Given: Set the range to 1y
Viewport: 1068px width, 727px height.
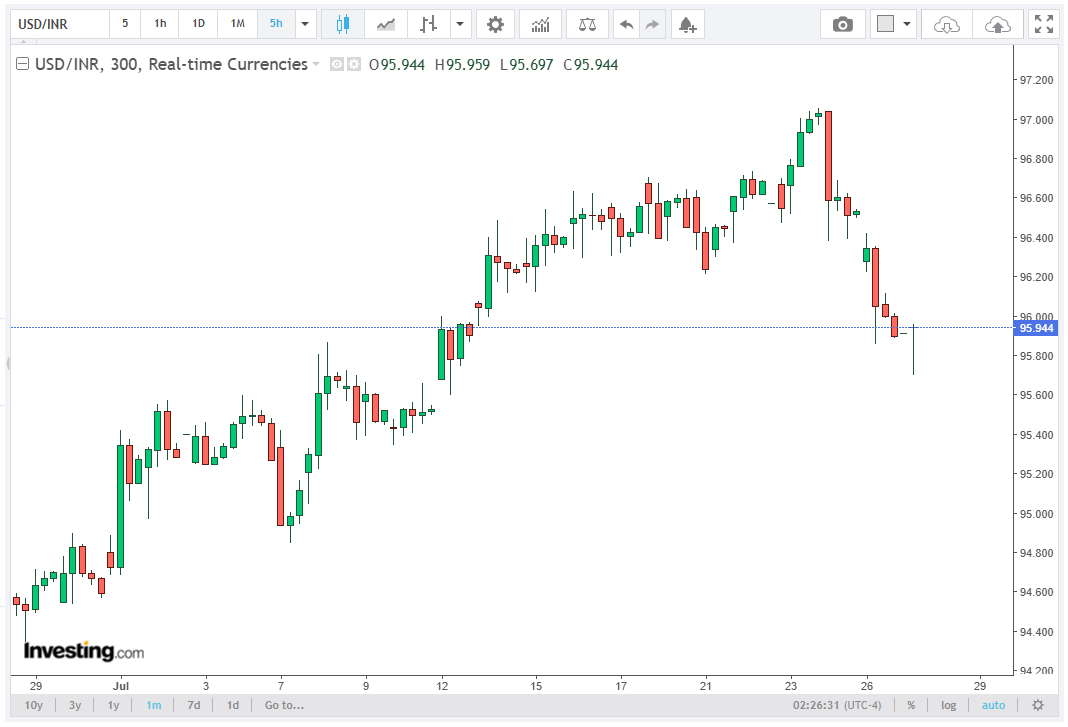Looking at the screenshot, I should tap(113, 705).
